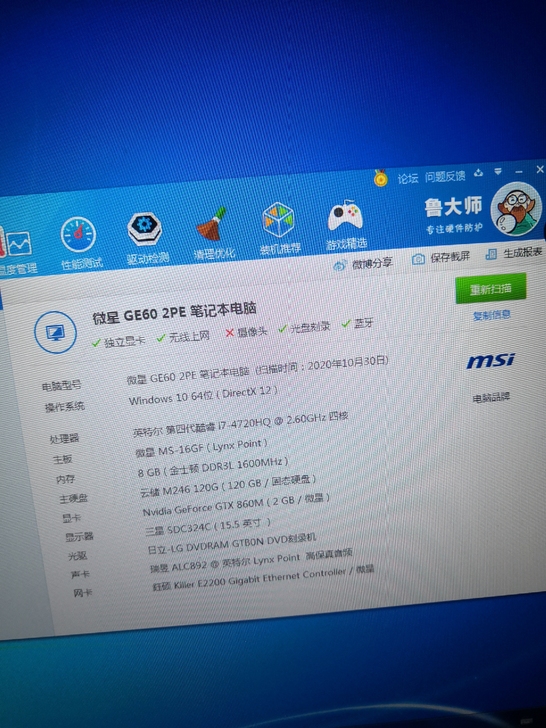The height and width of the screenshot is (728, 546).
Task: Click the 内存 label
Action: (65, 479)
